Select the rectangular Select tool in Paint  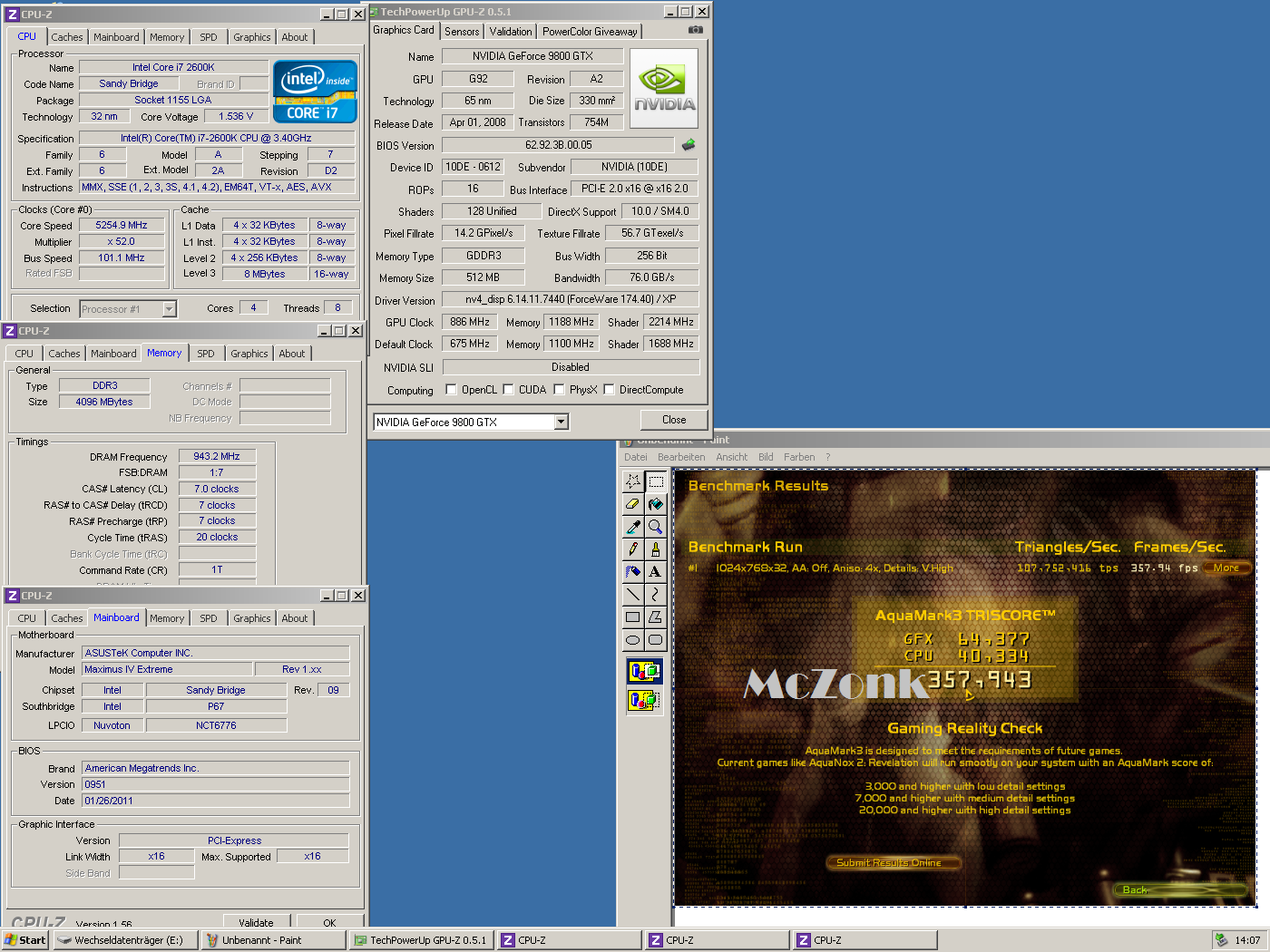pyautogui.click(x=655, y=481)
